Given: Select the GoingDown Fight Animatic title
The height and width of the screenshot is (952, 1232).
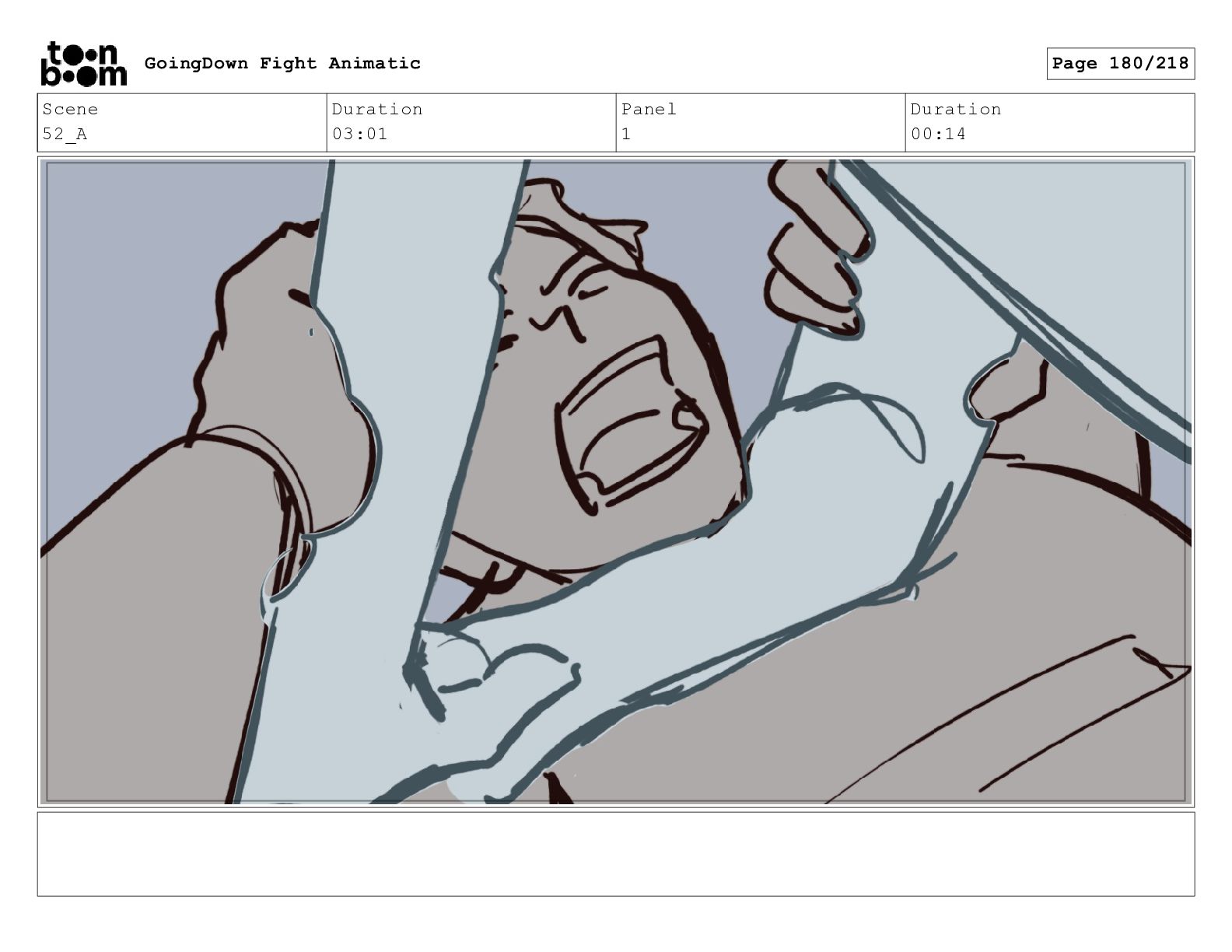Looking at the screenshot, I should (282, 63).
